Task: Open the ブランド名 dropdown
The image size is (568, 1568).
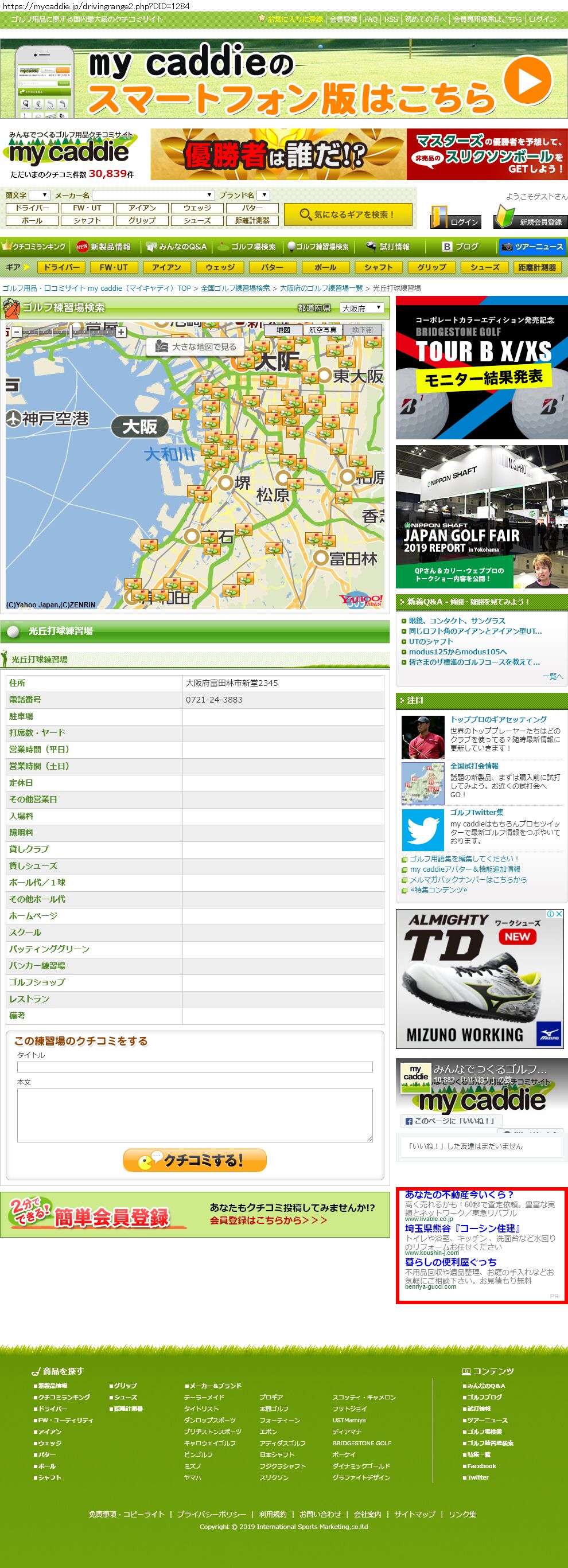Action: point(263,196)
